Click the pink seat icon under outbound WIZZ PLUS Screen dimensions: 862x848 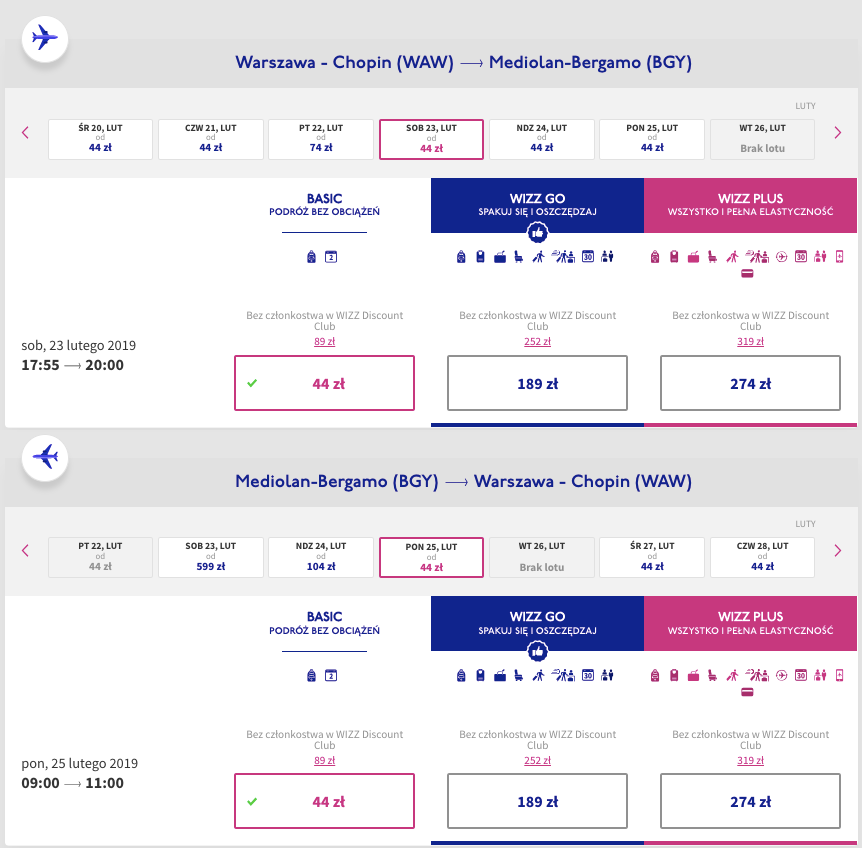(712, 257)
